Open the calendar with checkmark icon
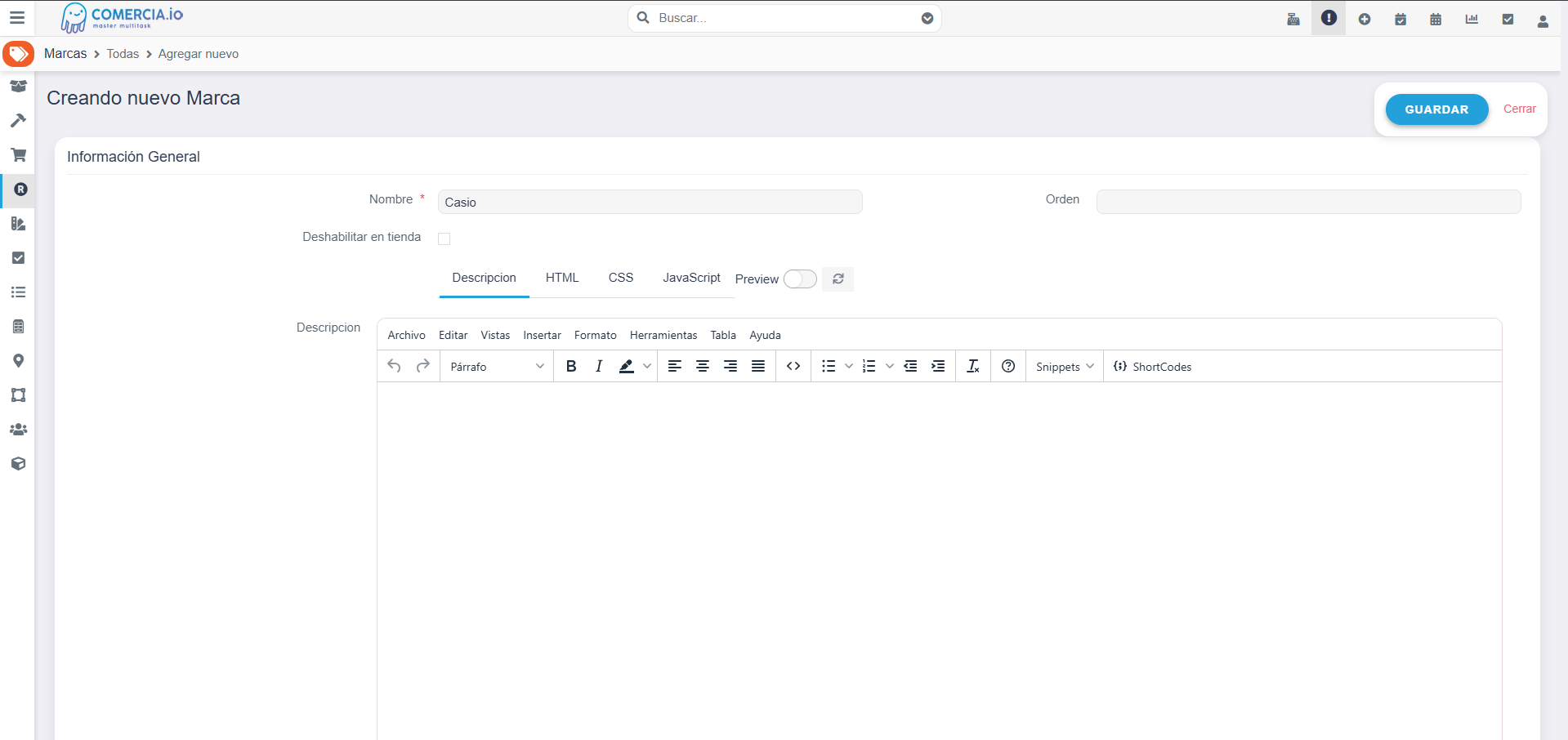 click(x=1400, y=19)
